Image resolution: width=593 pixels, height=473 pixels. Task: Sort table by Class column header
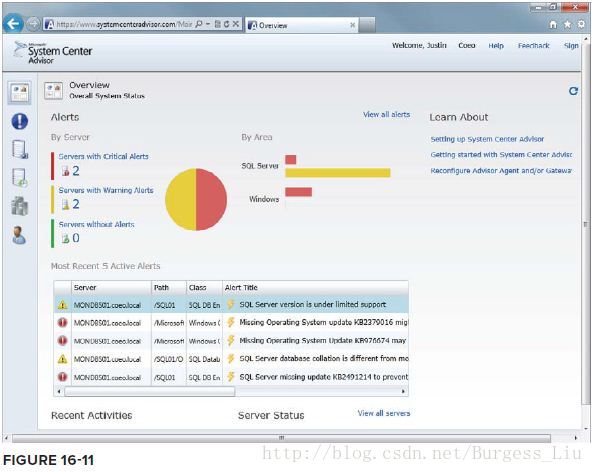[204, 288]
